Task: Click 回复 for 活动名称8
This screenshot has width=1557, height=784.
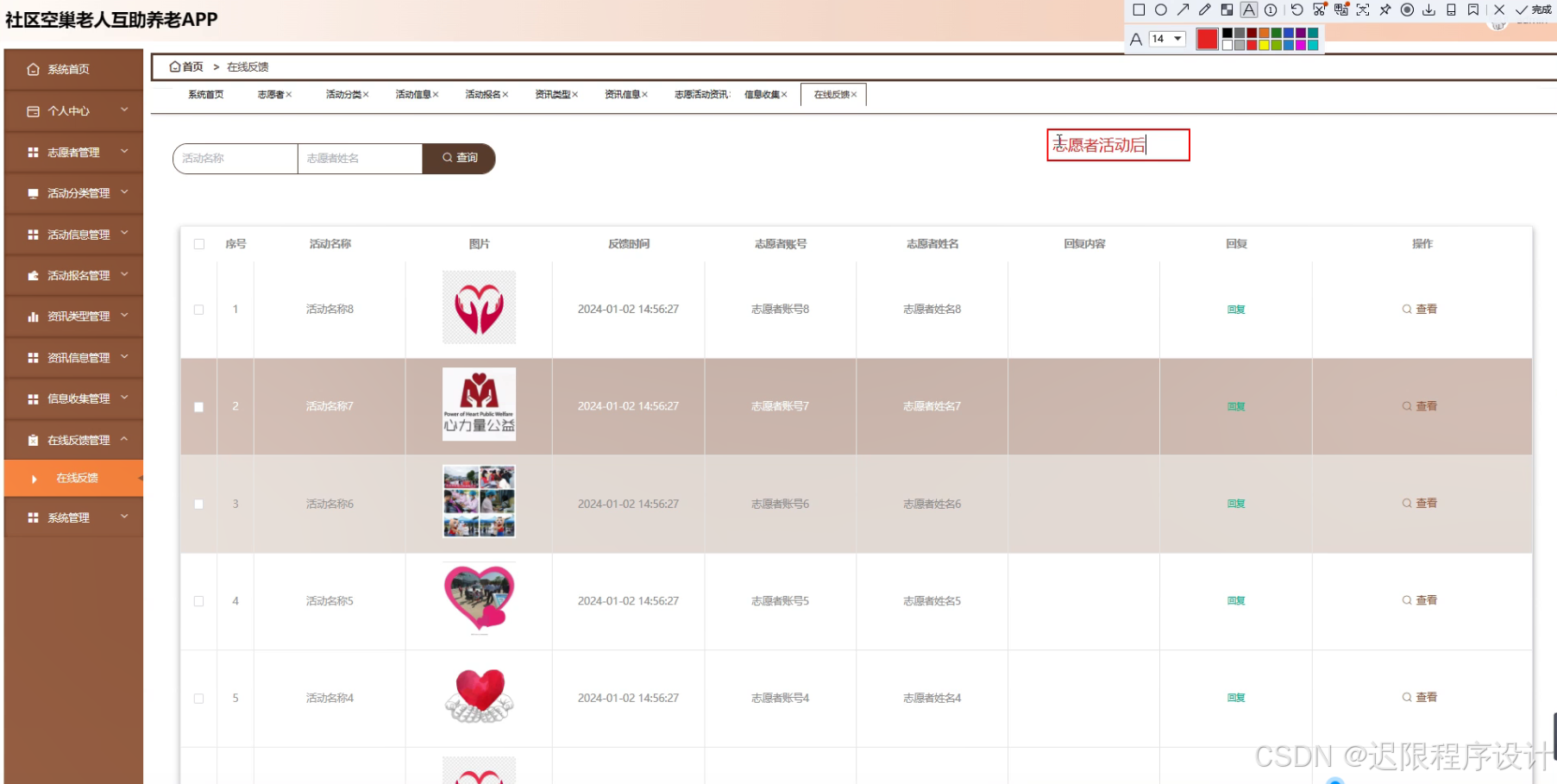Action: point(1236,310)
